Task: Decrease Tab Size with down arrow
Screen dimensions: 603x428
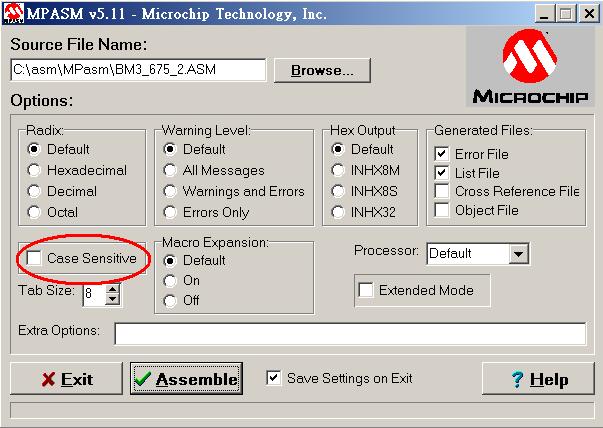Action: click(113, 299)
